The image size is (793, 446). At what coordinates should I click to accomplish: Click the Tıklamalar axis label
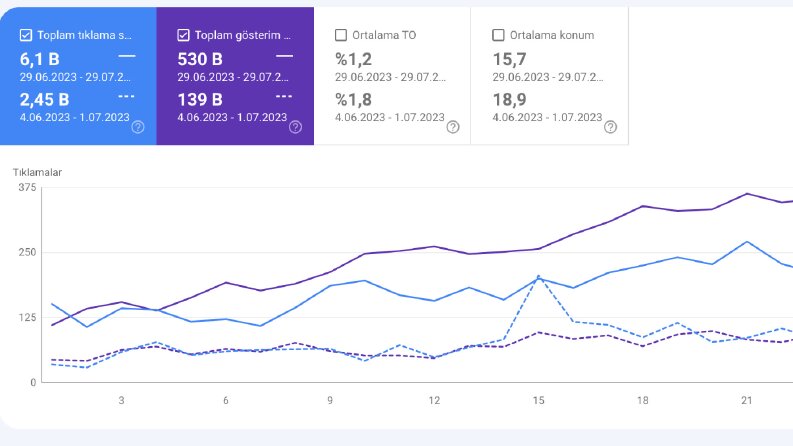click(37, 172)
